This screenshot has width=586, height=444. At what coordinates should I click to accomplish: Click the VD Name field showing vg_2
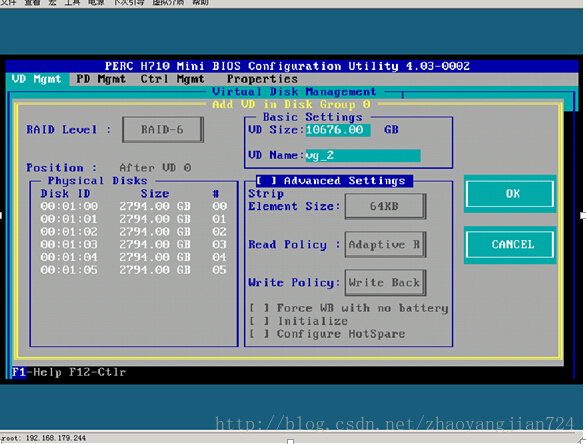pyautogui.click(x=363, y=155)
